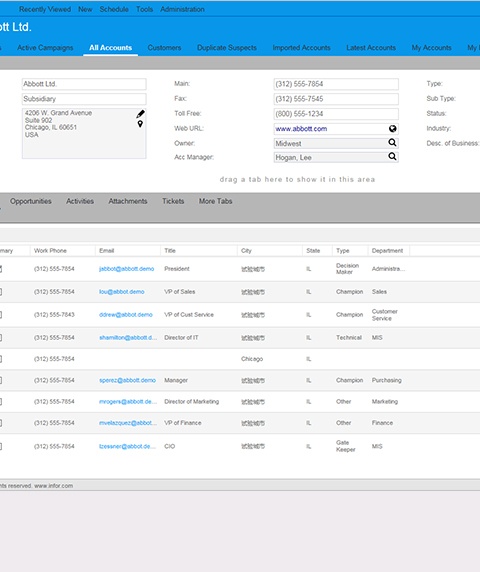
Task: Open the Tickets tab
Action: (173, 201)
